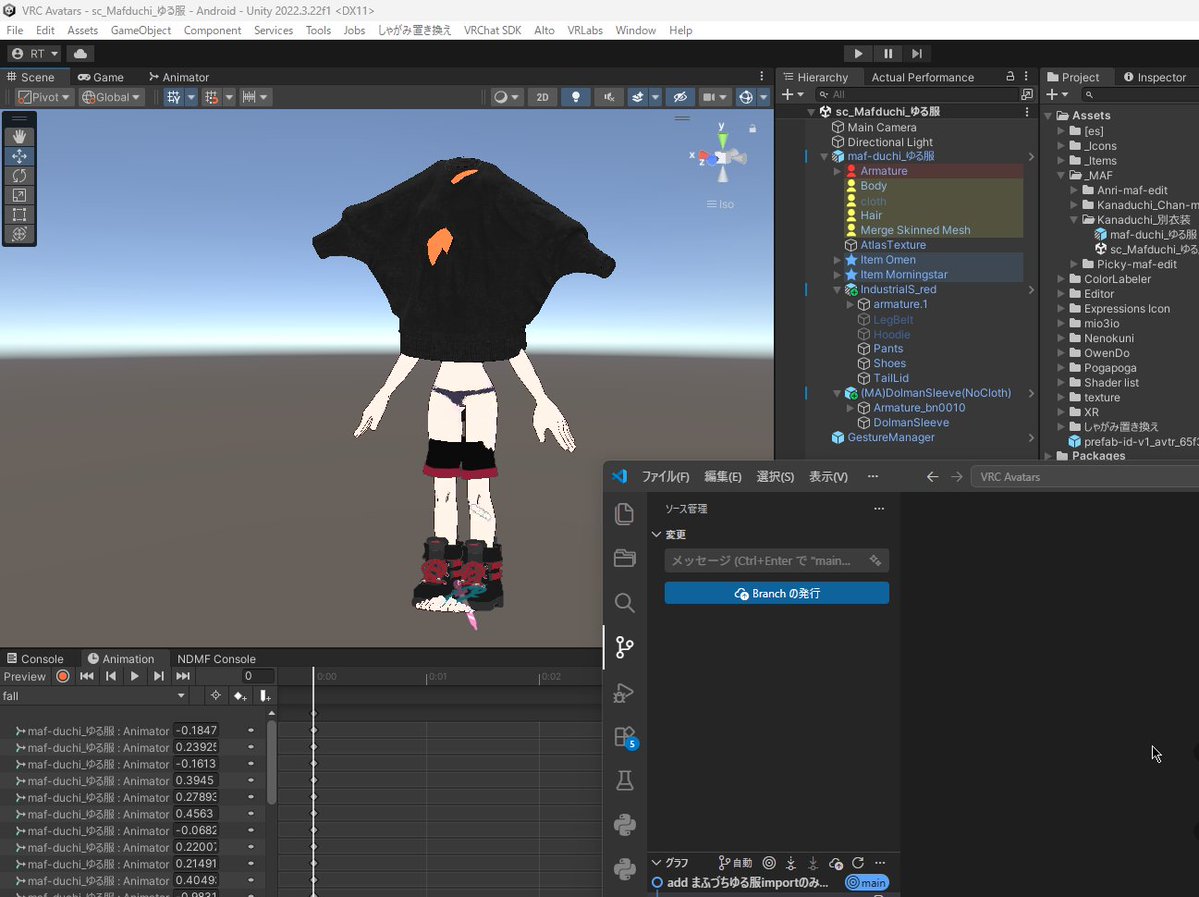Click the Unity Pause button

tap(888, 54)
